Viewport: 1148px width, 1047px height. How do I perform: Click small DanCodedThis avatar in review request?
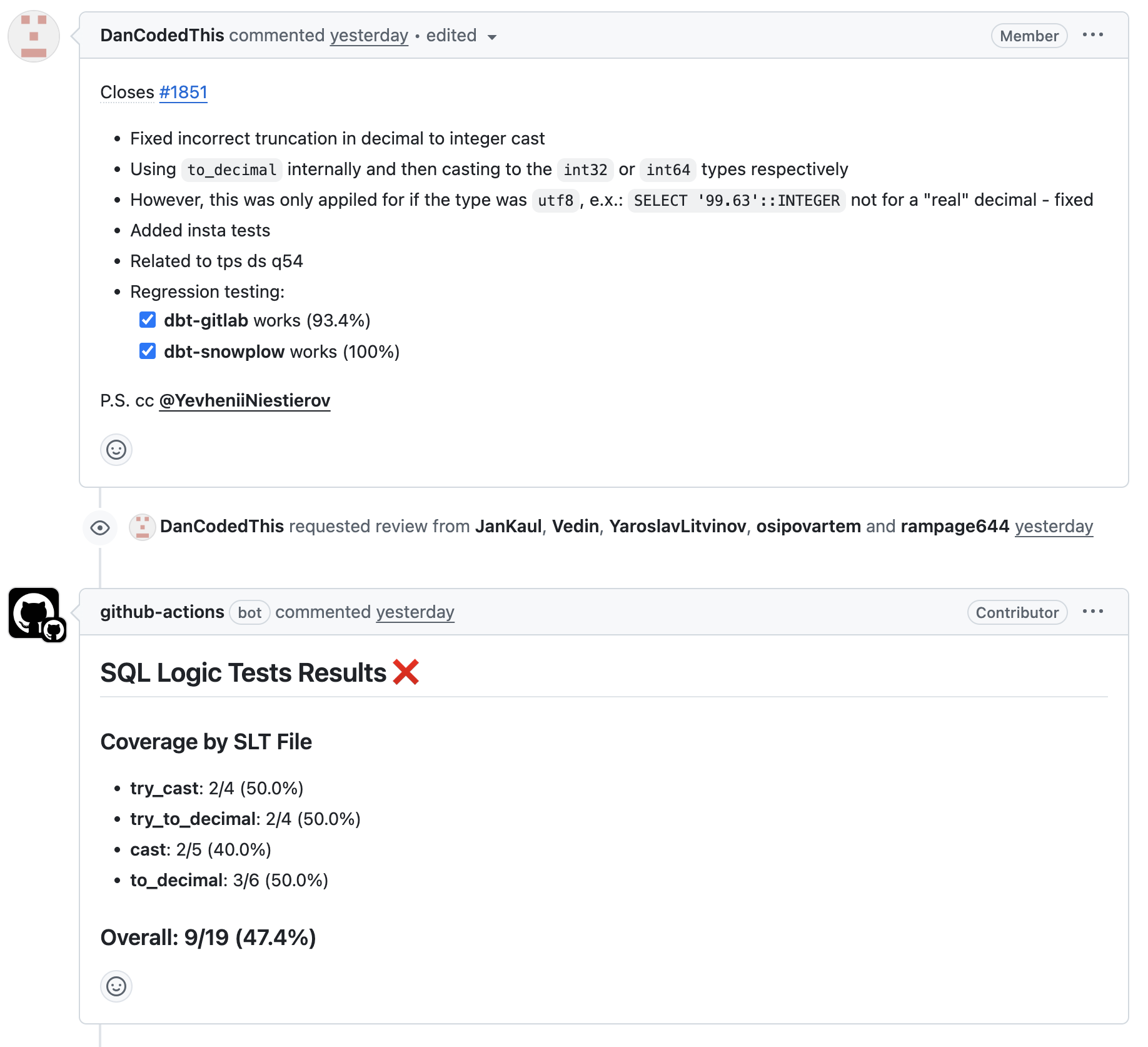click(143, 527)
